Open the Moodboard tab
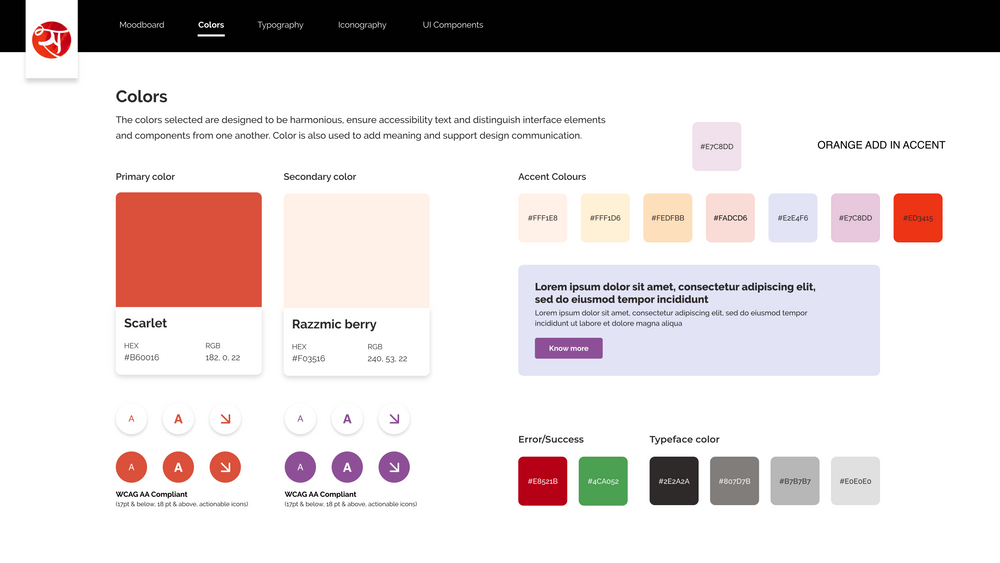 (x=141, y=25)
